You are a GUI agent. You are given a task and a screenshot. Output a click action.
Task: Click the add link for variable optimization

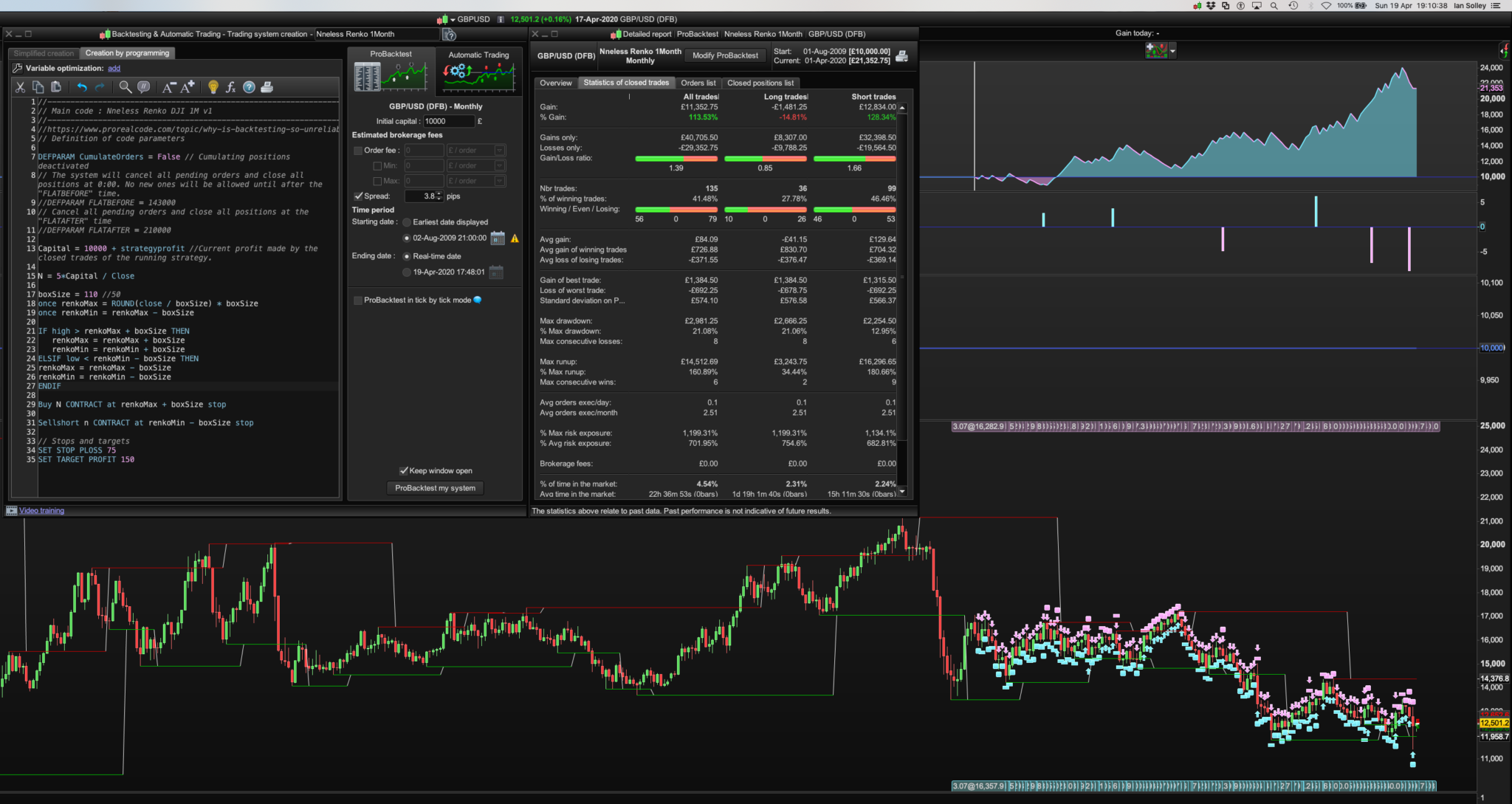coord(114,69)
